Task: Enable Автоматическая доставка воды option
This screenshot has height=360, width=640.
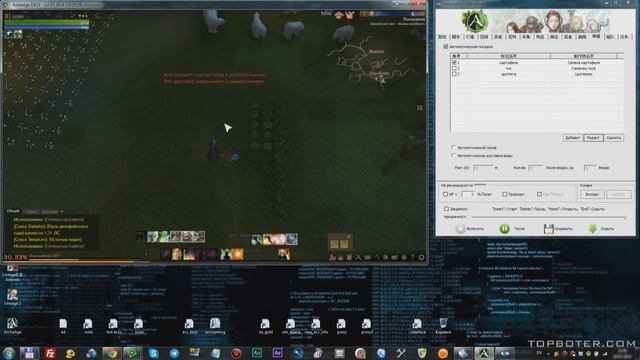Action: [453, 156]
